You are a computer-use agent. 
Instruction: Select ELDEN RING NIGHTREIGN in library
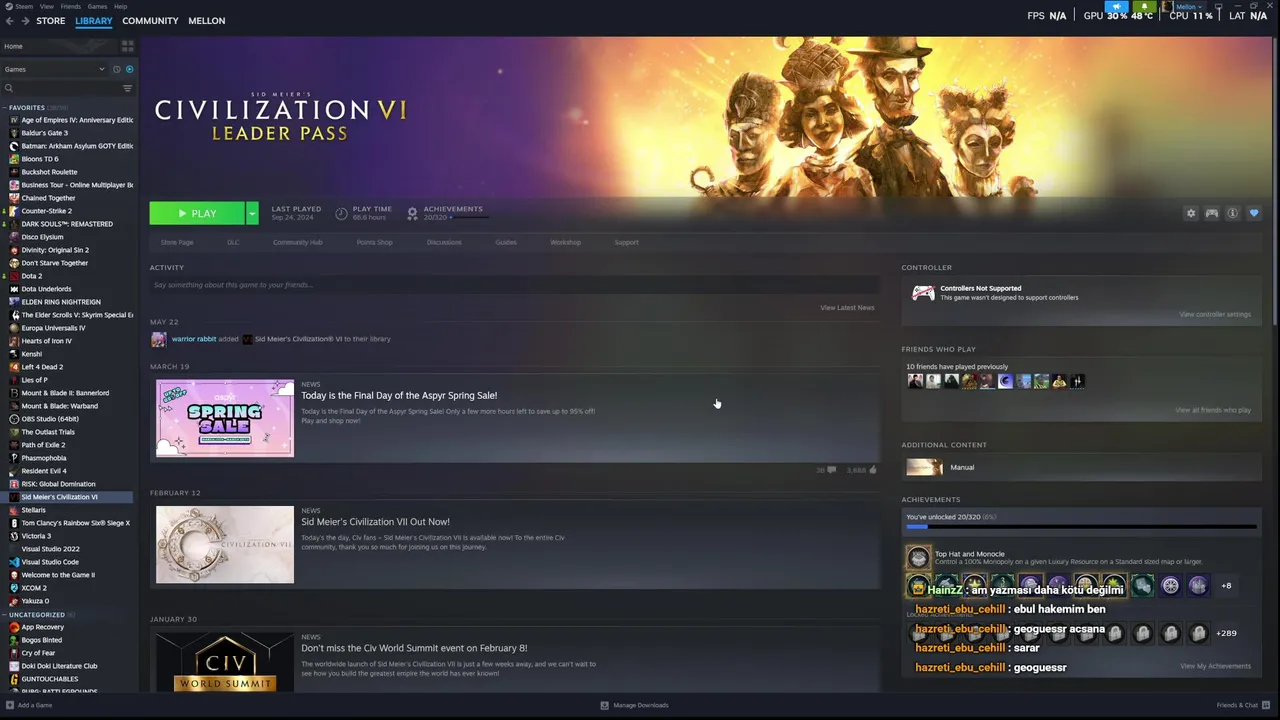[x=61, y=302]
